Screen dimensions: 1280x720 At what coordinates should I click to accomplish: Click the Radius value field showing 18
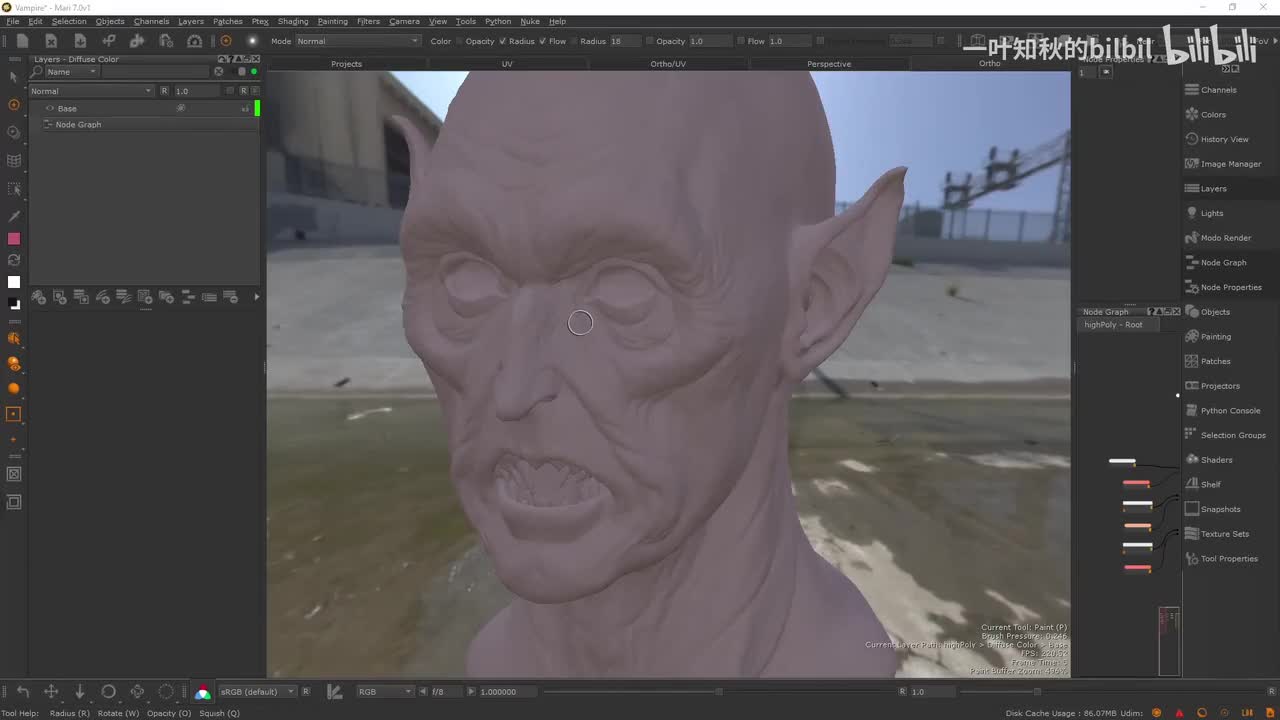pos(624,41)
